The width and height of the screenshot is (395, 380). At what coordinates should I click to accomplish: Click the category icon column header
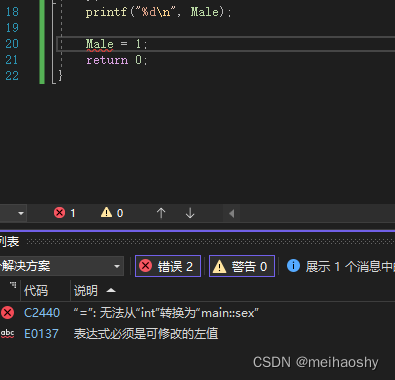13,285
